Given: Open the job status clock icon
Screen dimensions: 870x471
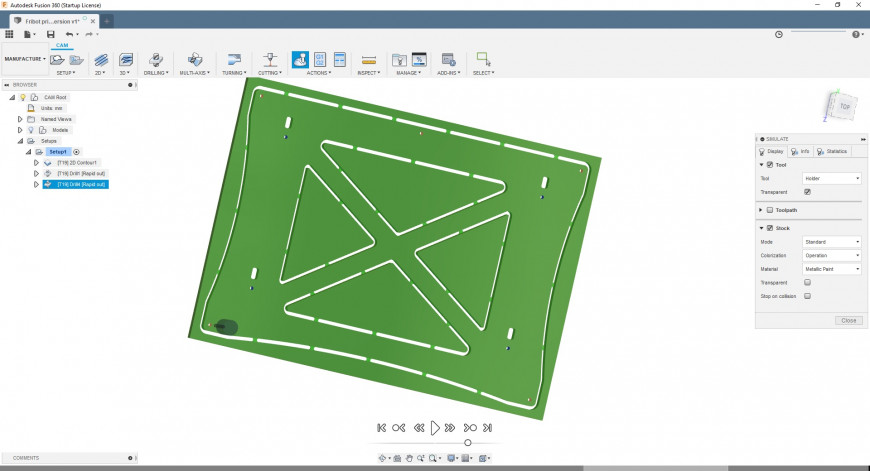Looking at the screenshot, I should point(778,34).
